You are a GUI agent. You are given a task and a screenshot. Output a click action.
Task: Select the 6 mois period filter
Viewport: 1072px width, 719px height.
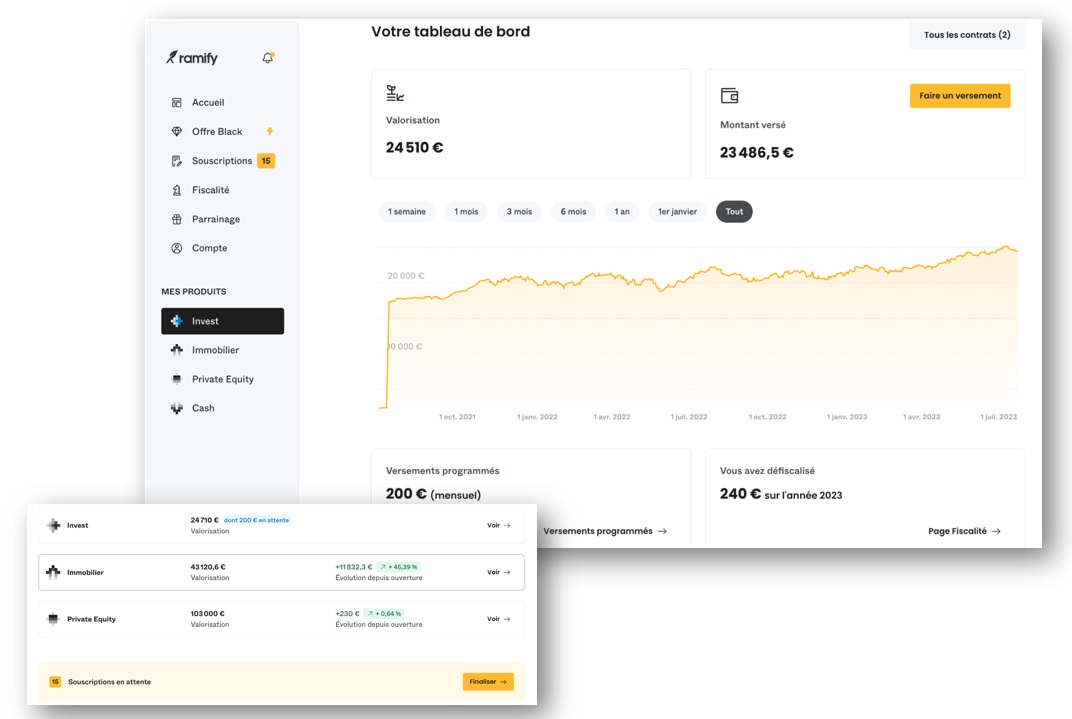pyautogui.click(x=573, y=212)
